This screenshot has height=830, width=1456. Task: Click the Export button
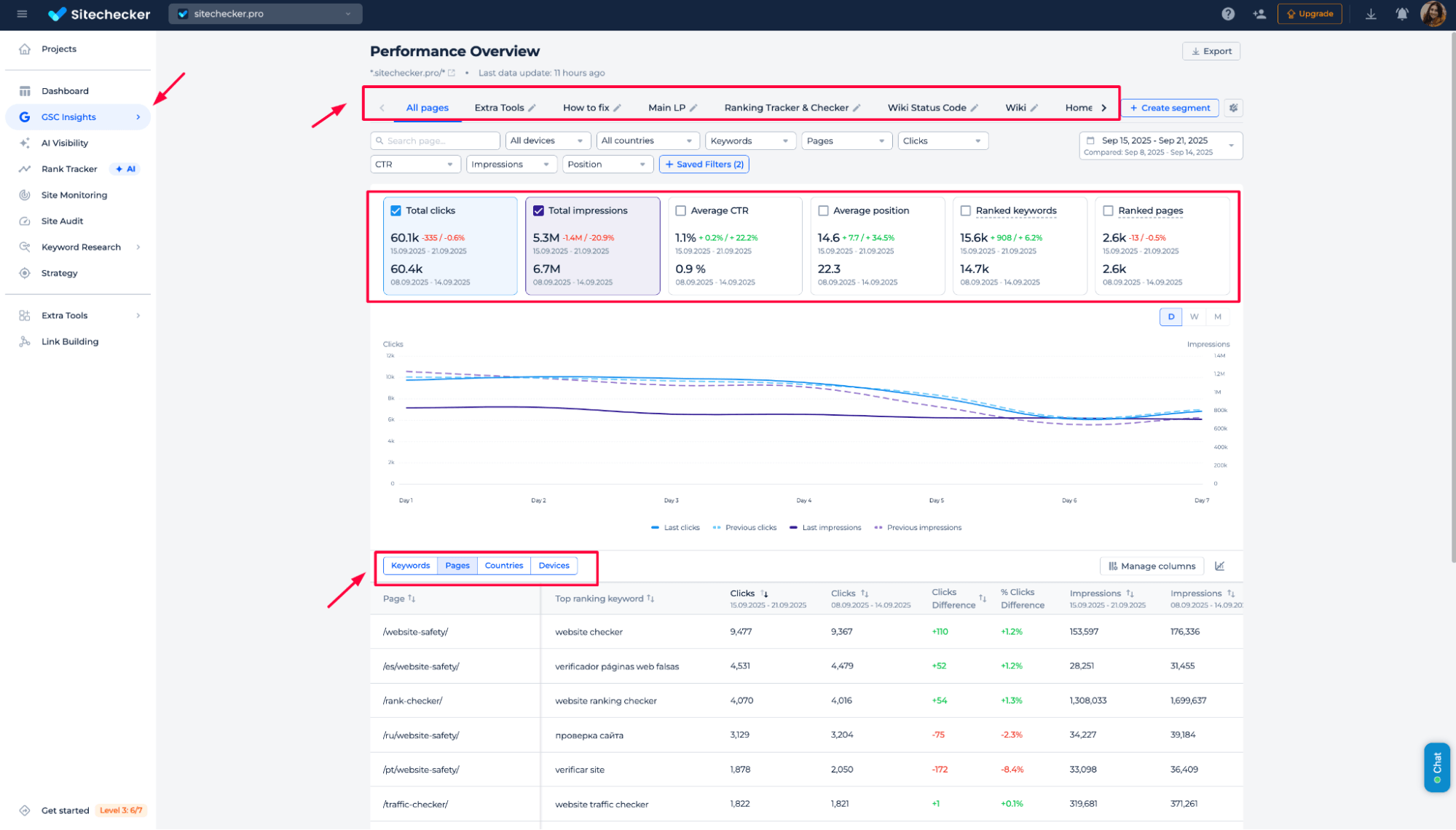click(x=1211, y=52)
